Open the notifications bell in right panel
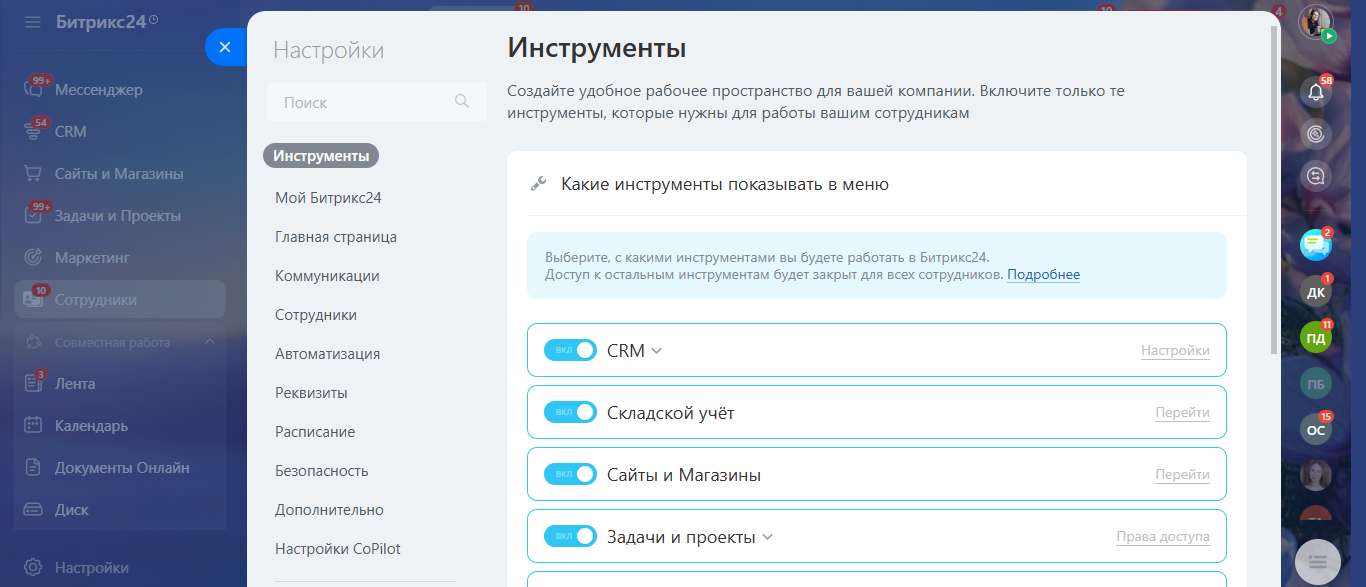This screenshot has width=1366, height=587. 1316,93
